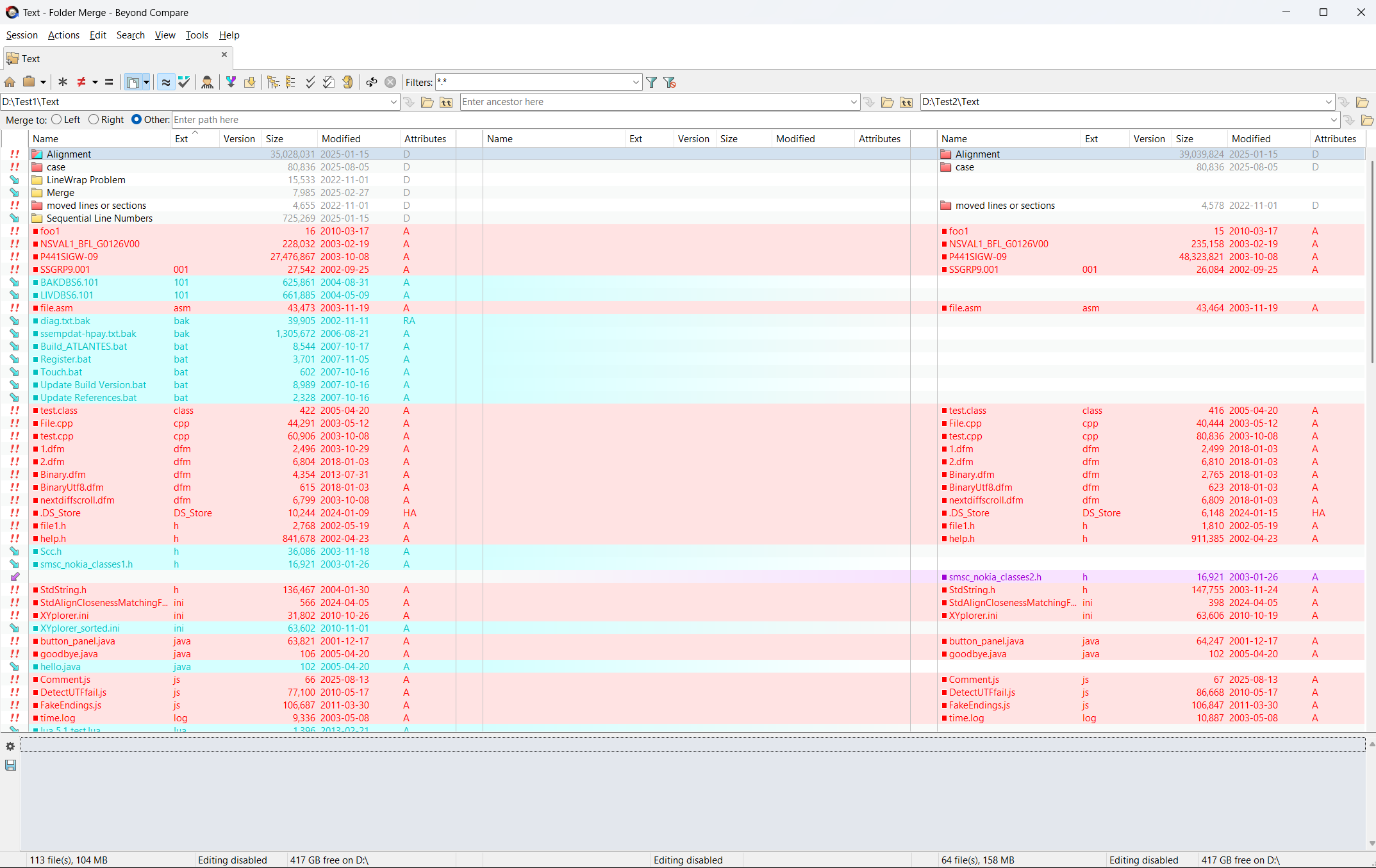Click the save disk icon on the log panel
This screenshot has height=868, width=1376.
coord(10,765)
